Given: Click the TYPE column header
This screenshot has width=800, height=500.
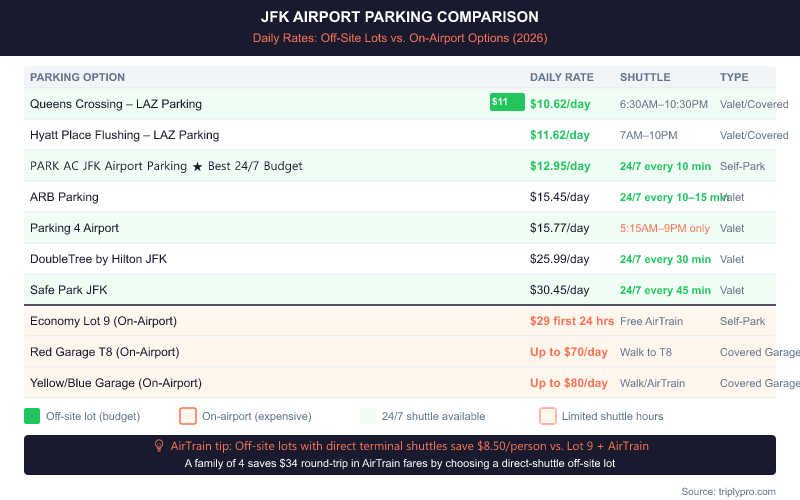Looking at the screenshot, I should coord(734,77).
